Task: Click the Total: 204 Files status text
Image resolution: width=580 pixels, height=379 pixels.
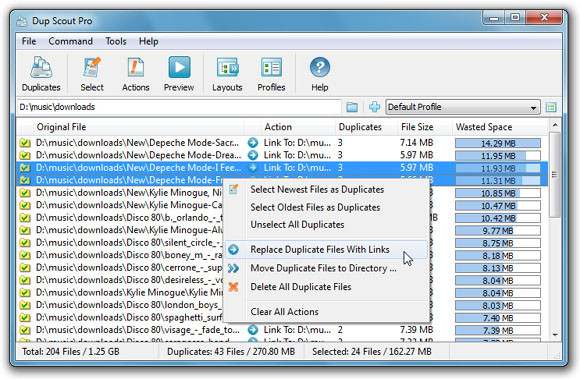Action: [x=71, y=352]
